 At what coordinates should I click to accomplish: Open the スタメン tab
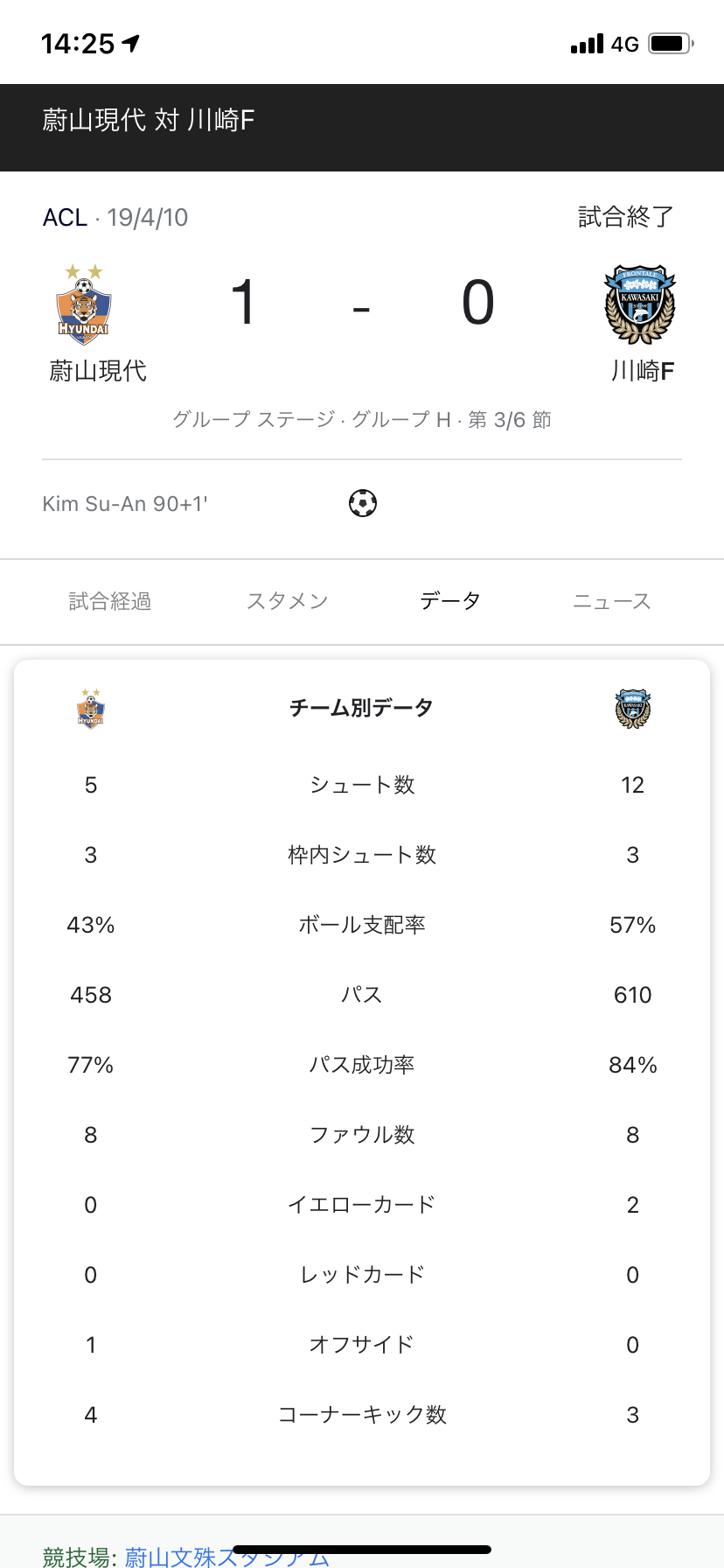tap(288, 601)
